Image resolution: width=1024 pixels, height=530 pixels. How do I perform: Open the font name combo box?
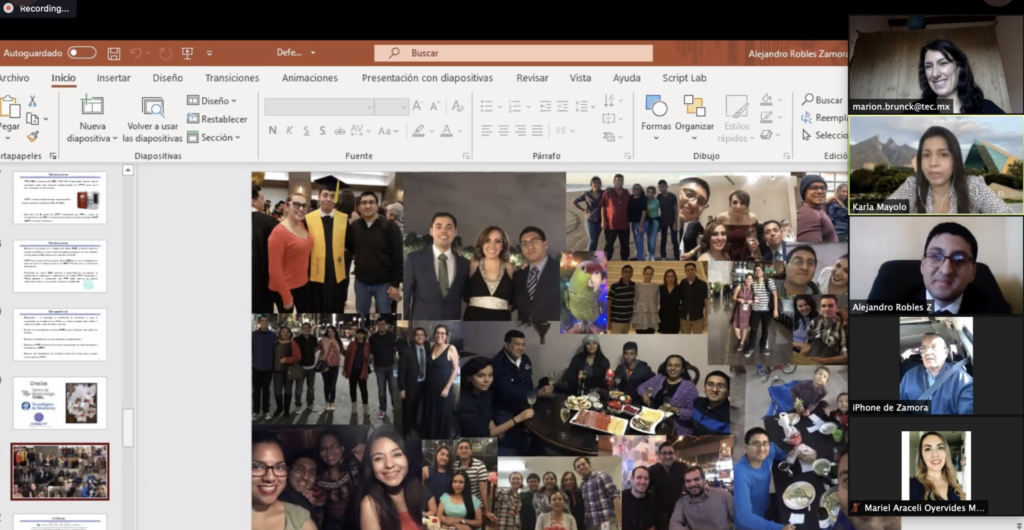319,106
